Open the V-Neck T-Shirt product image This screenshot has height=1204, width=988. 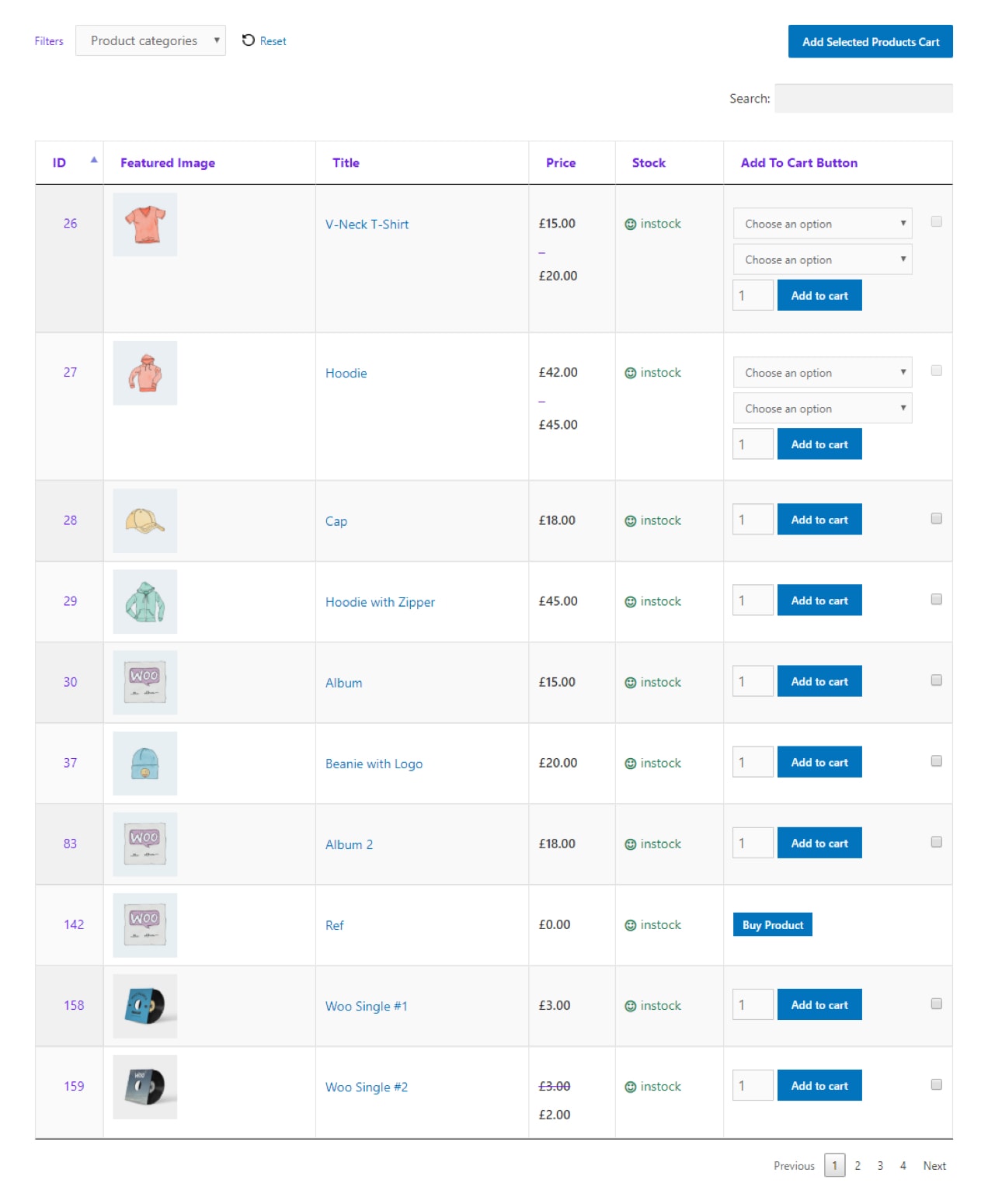point(144,224)
